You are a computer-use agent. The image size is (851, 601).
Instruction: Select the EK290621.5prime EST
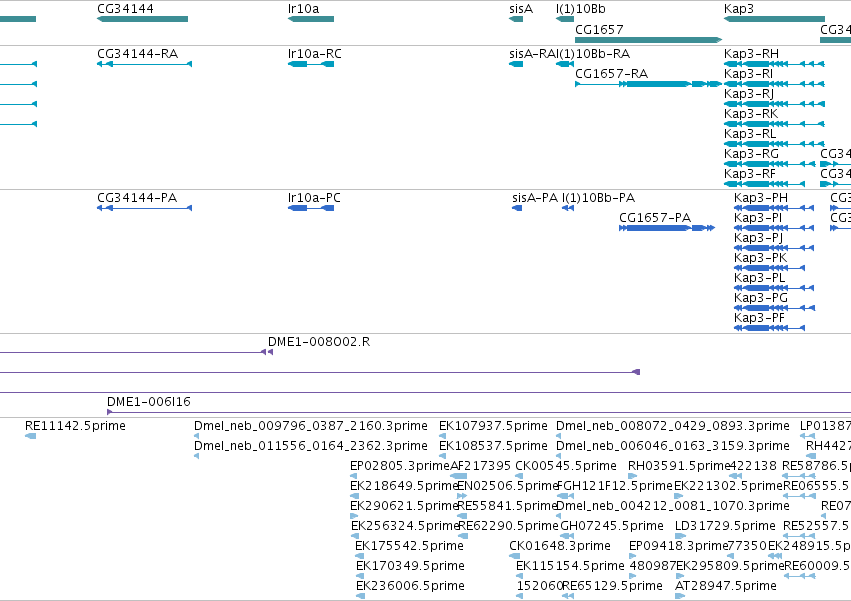[x=354, y=516]
